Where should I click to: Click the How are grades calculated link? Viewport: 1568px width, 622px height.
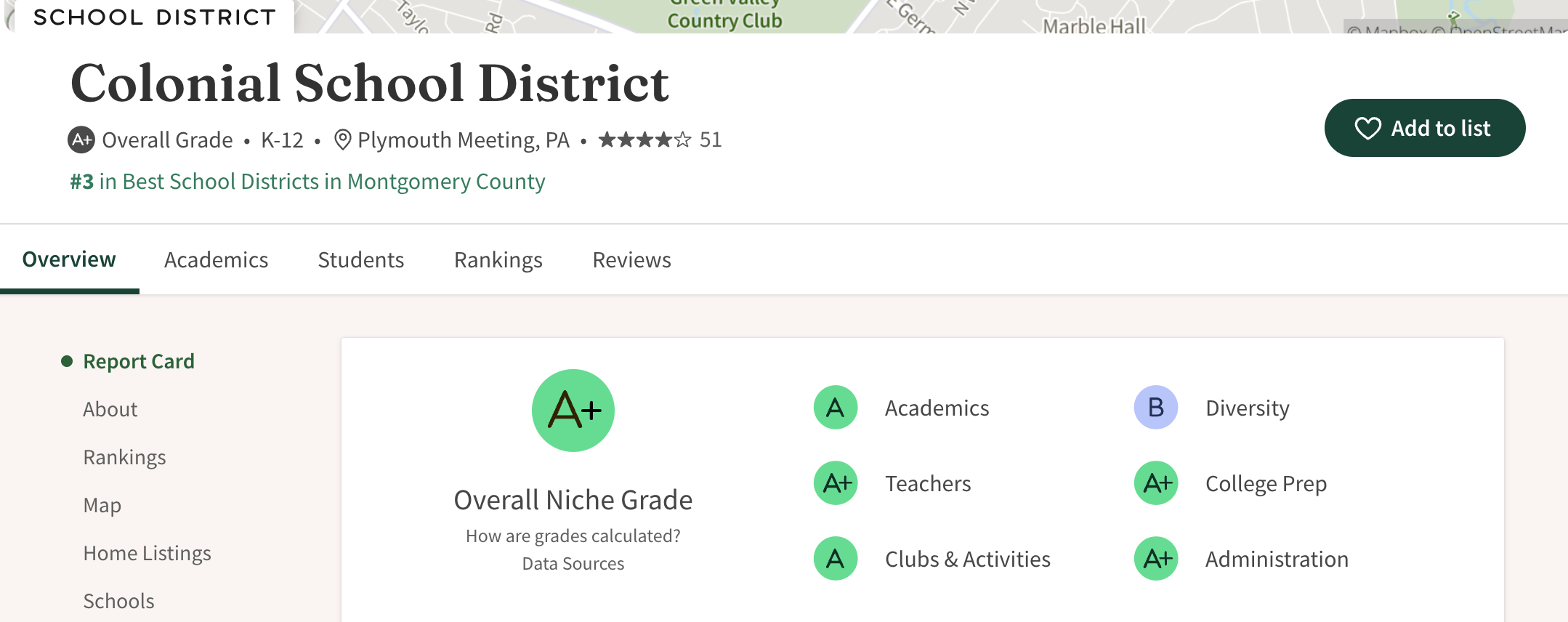coord(573,536)
